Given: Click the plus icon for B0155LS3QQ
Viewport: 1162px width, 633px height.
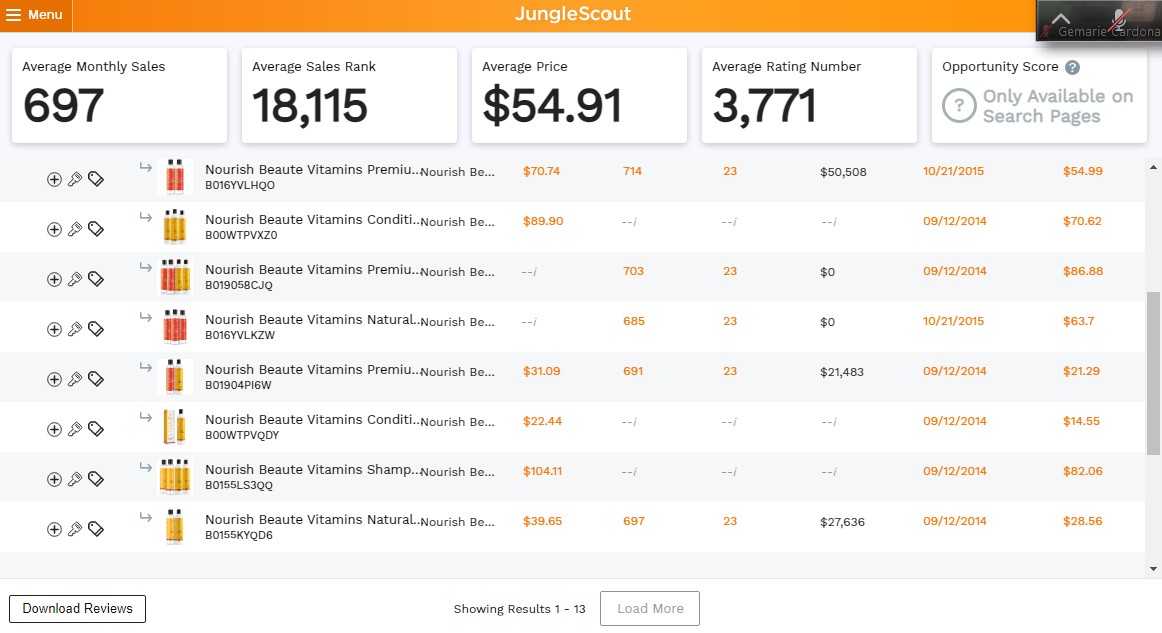Looking at the screenshot, I should click(x=54, y=480).
